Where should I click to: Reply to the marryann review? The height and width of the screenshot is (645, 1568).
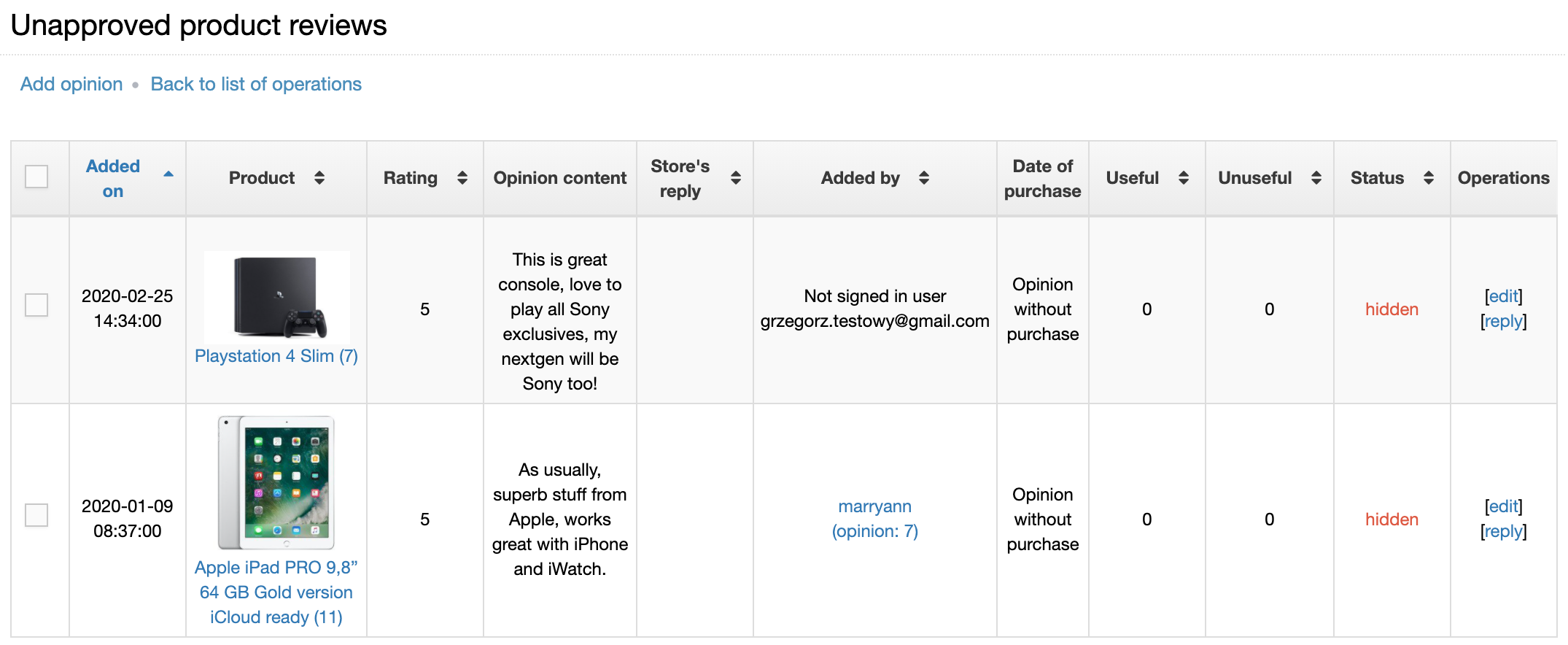(1504, 531)
